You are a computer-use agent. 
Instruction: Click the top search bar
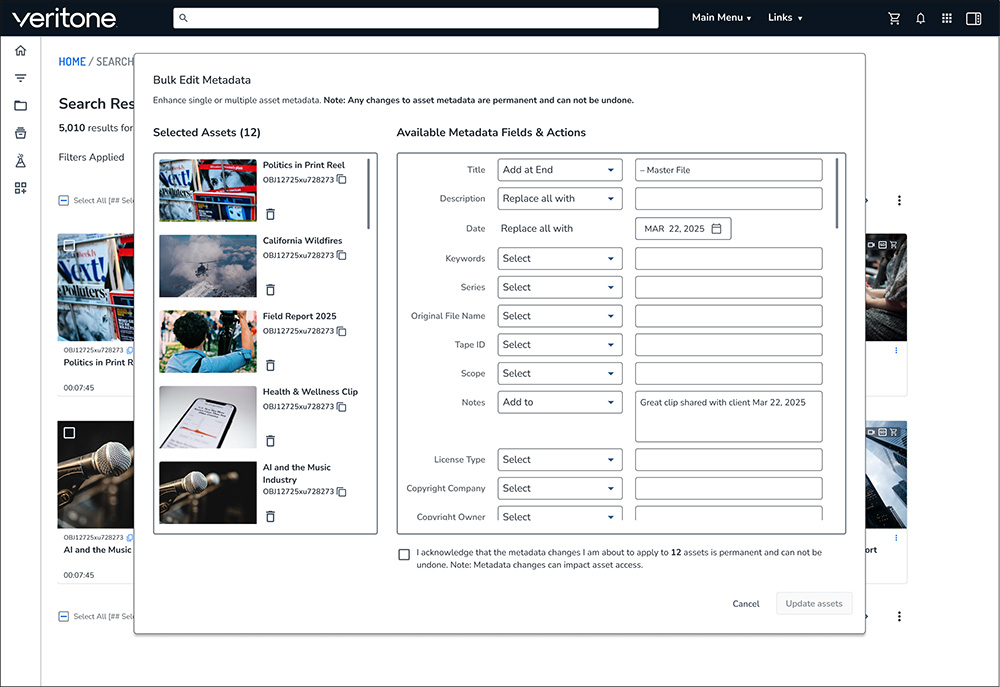click(416, 18)
